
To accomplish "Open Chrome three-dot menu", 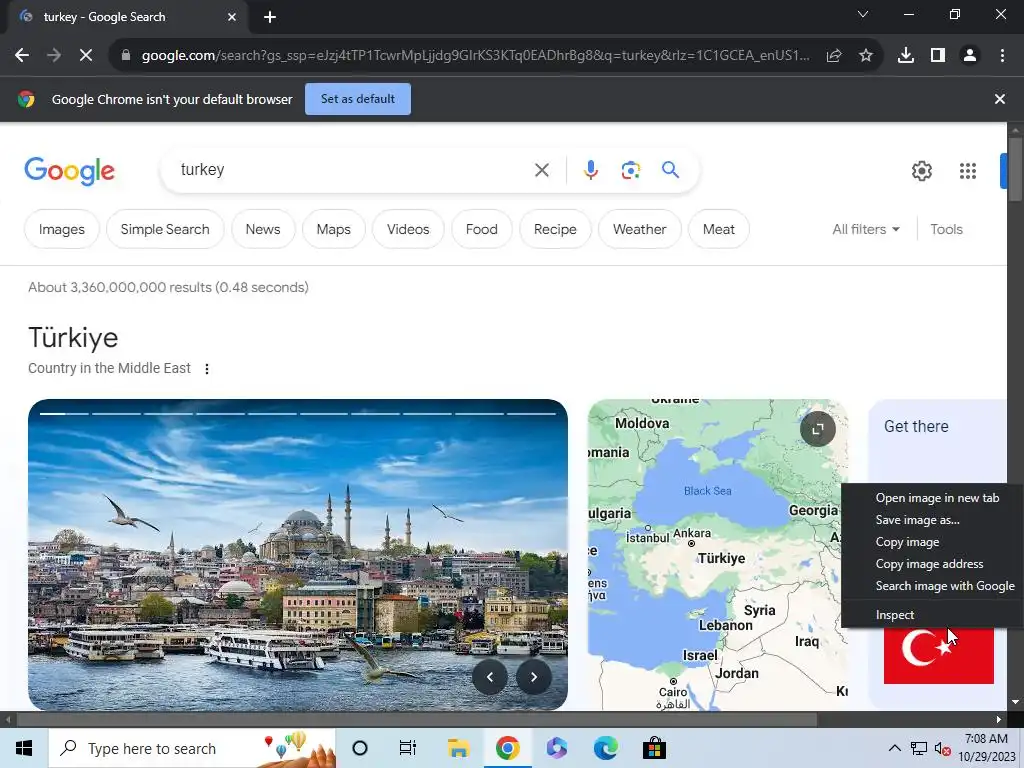I will coord(1002,56).
